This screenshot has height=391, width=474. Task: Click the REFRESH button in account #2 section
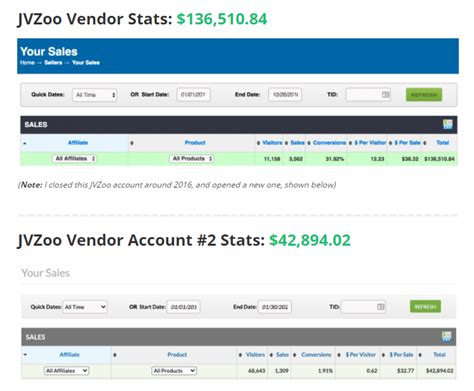pos(425,306)
